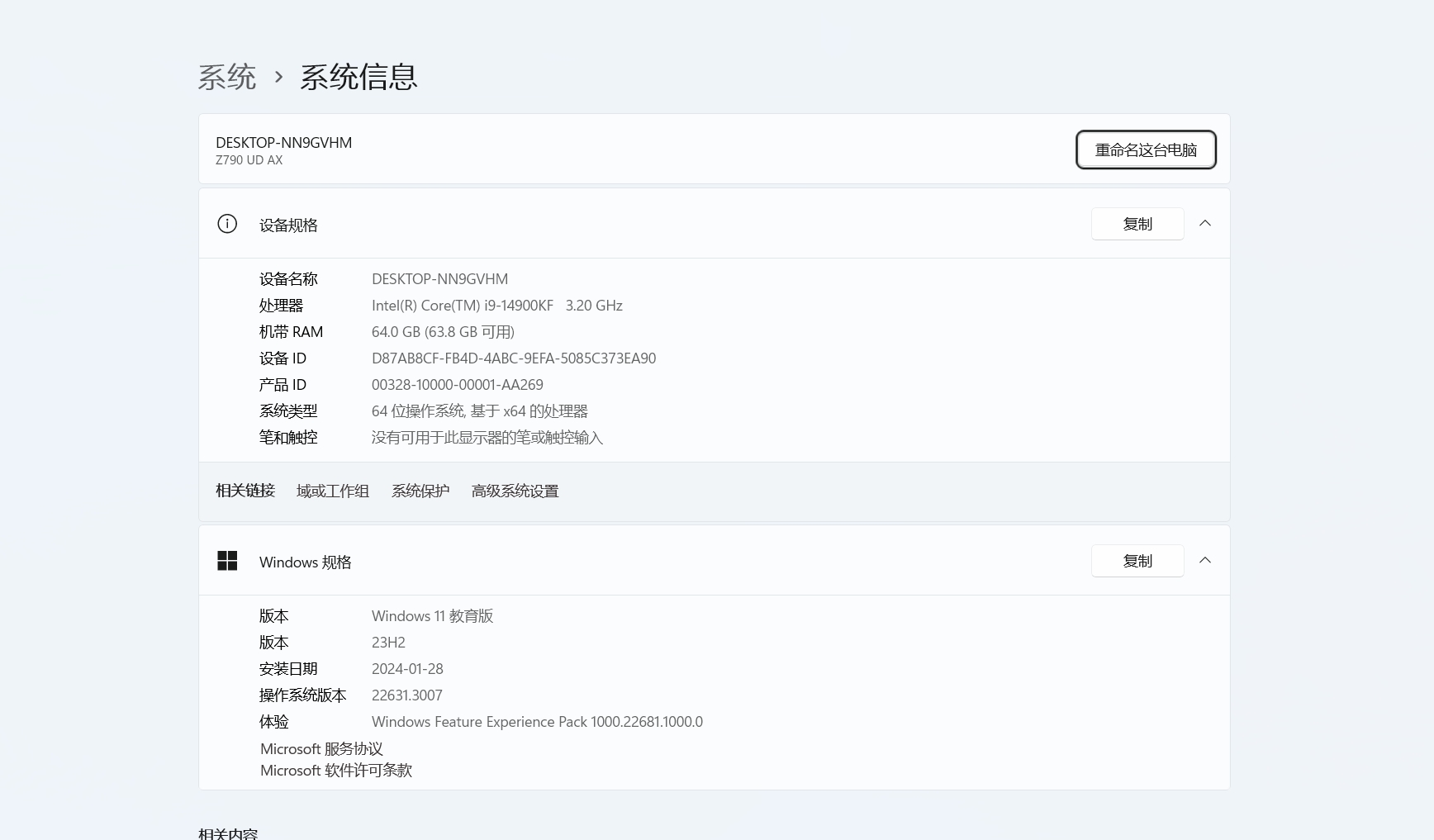
Task: Click the device specifications info icon
Action: tap(227, 224)
